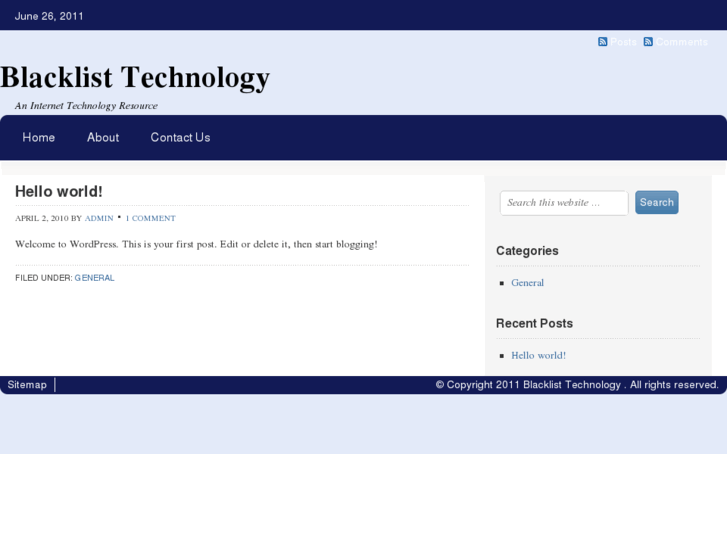Open General in the Categories sidebar
The height and width of the screenshot is (545, 727).
point(527,283)
